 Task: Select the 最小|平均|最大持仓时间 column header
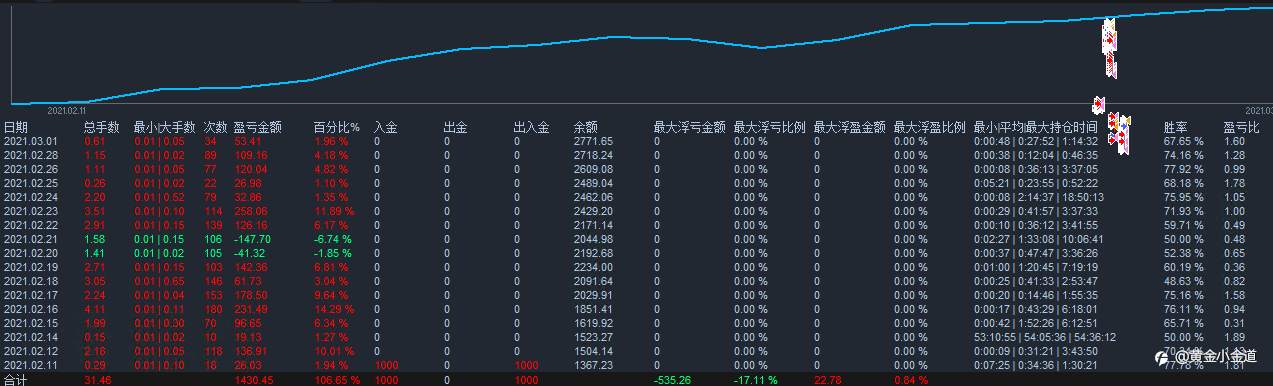(1035, 127)
